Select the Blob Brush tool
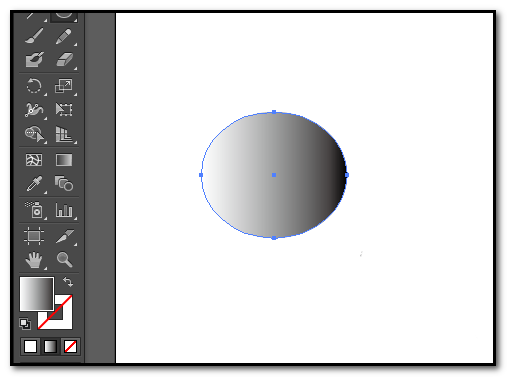 point(34,60)
